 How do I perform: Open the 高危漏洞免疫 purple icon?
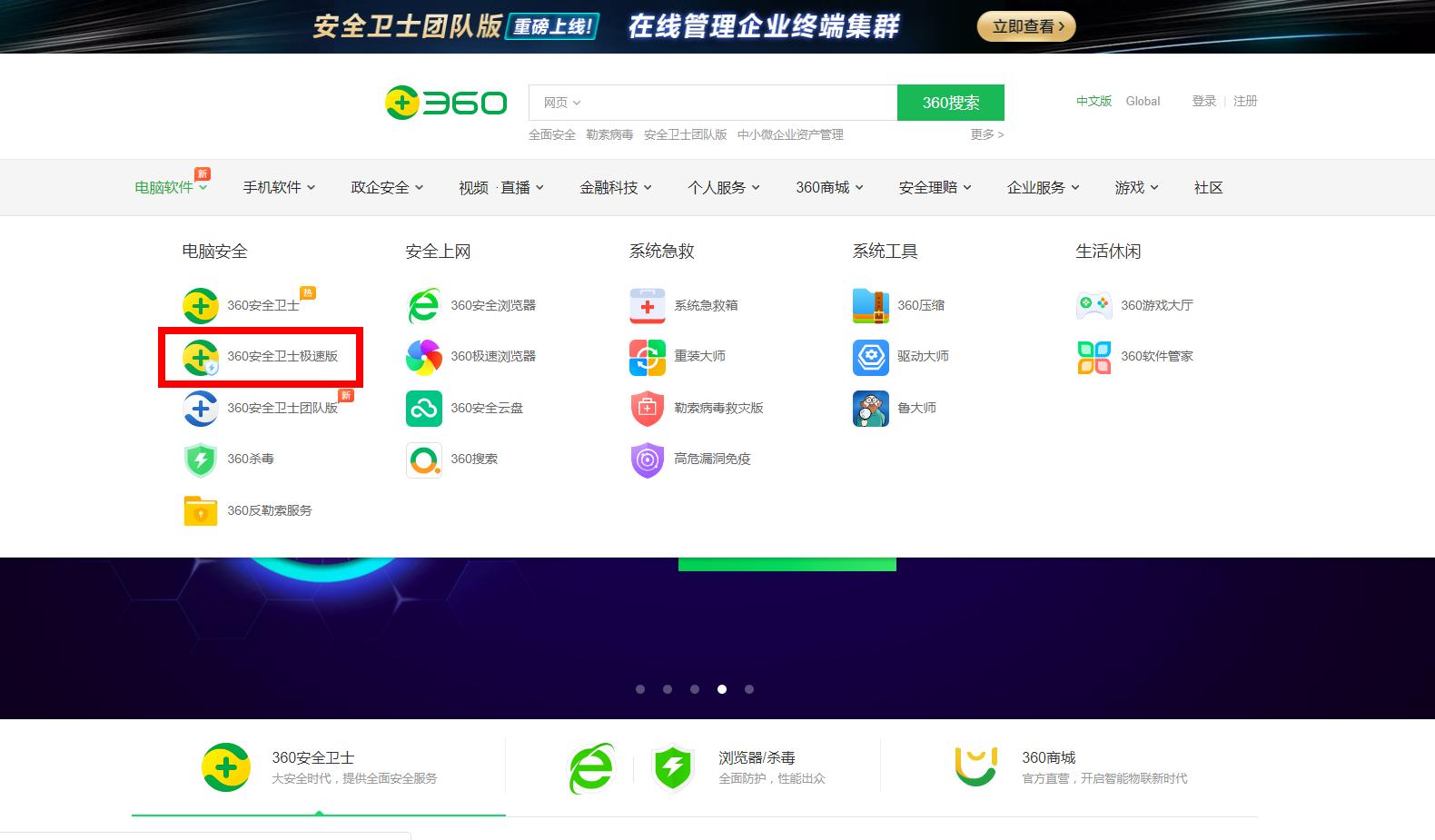(648, 460)
